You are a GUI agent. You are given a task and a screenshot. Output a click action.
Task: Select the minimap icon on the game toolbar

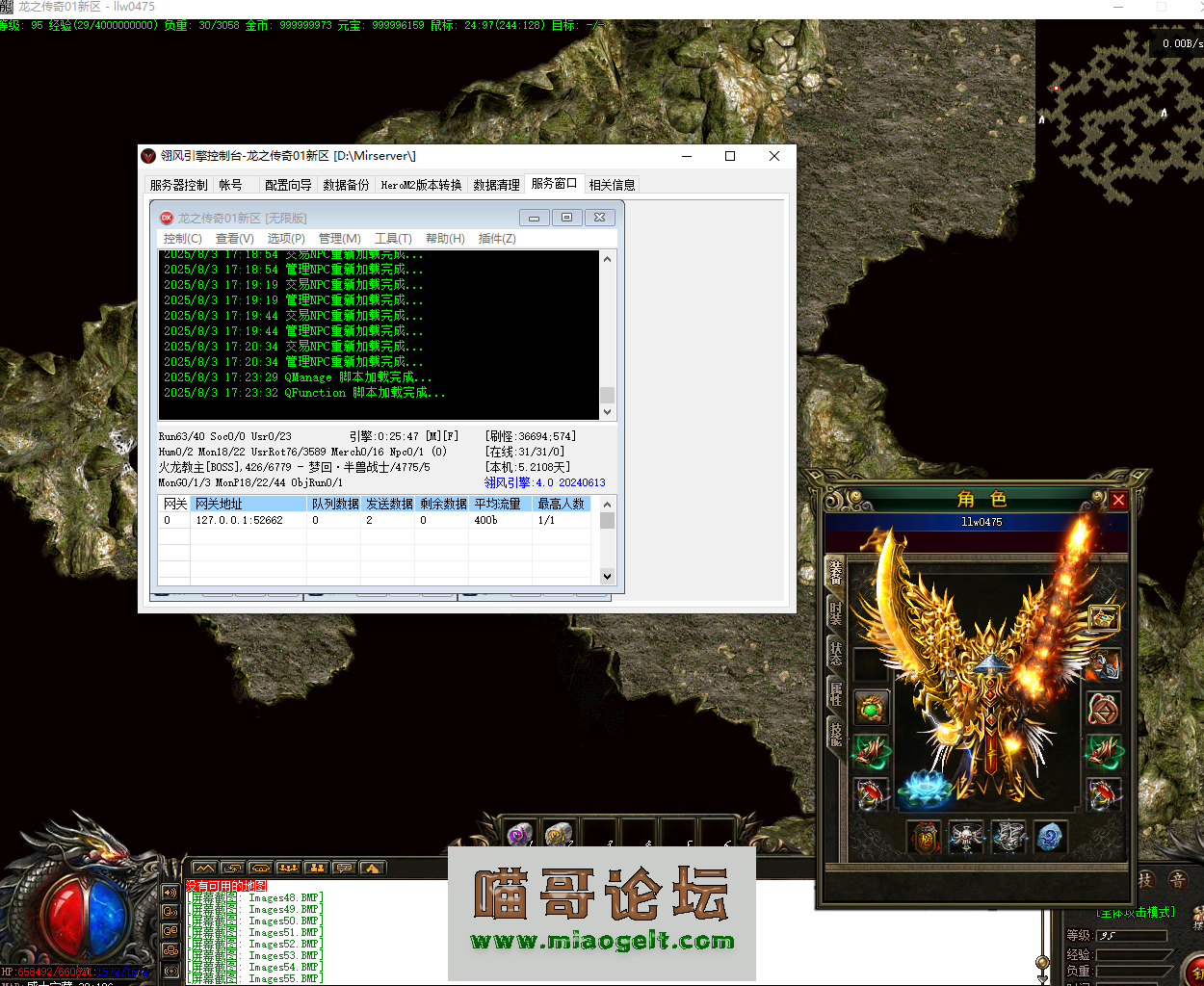click(x=204, y=867)
